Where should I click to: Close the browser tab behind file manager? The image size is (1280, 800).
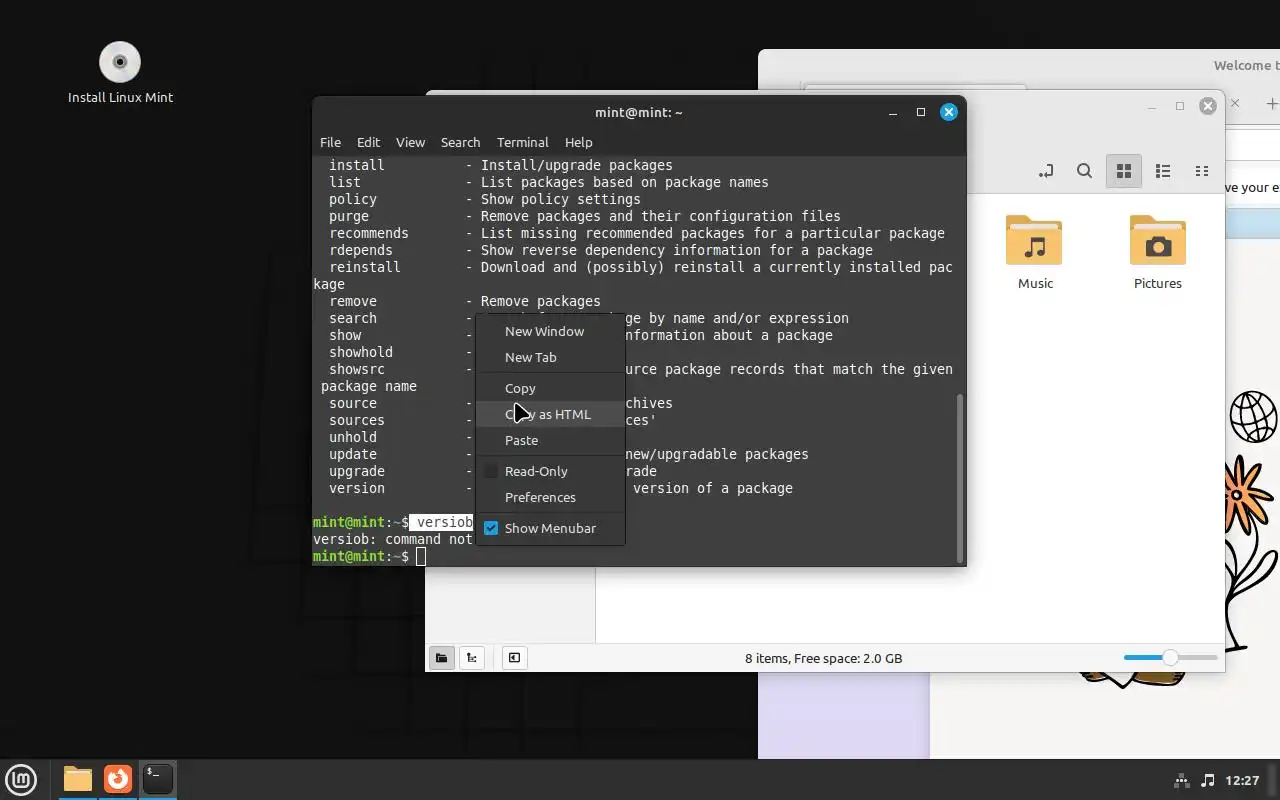click(x=1234, y=103)
